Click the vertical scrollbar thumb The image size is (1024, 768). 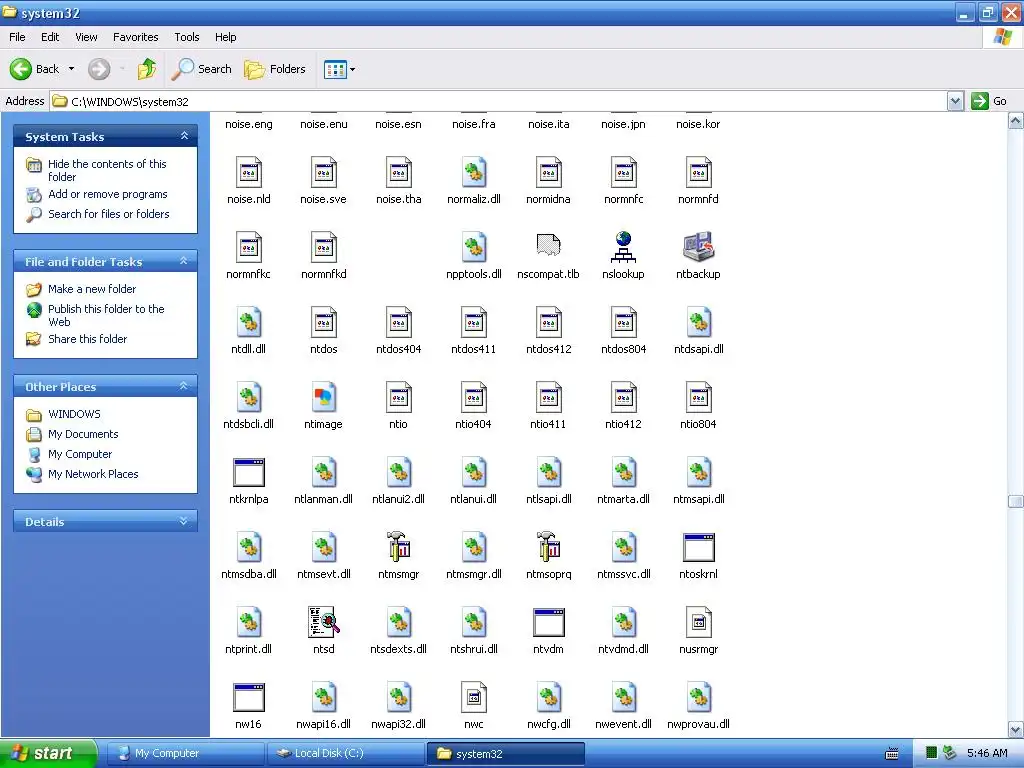tap(1016, 501)
